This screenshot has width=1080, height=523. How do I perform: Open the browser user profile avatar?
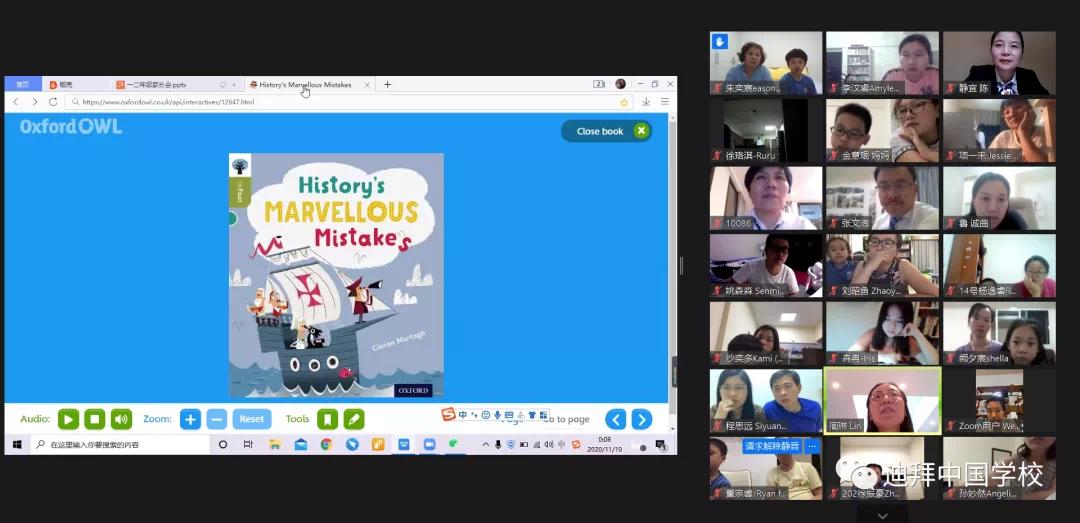(x=621, y=84)
